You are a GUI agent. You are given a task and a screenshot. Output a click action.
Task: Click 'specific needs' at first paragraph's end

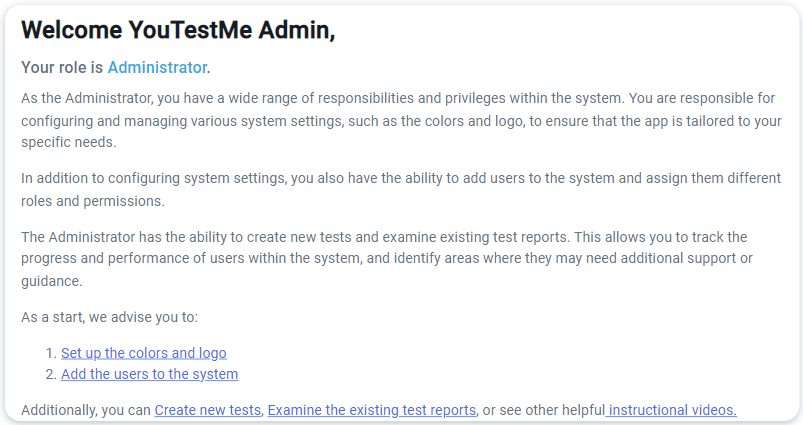click(x=68, y=142)
